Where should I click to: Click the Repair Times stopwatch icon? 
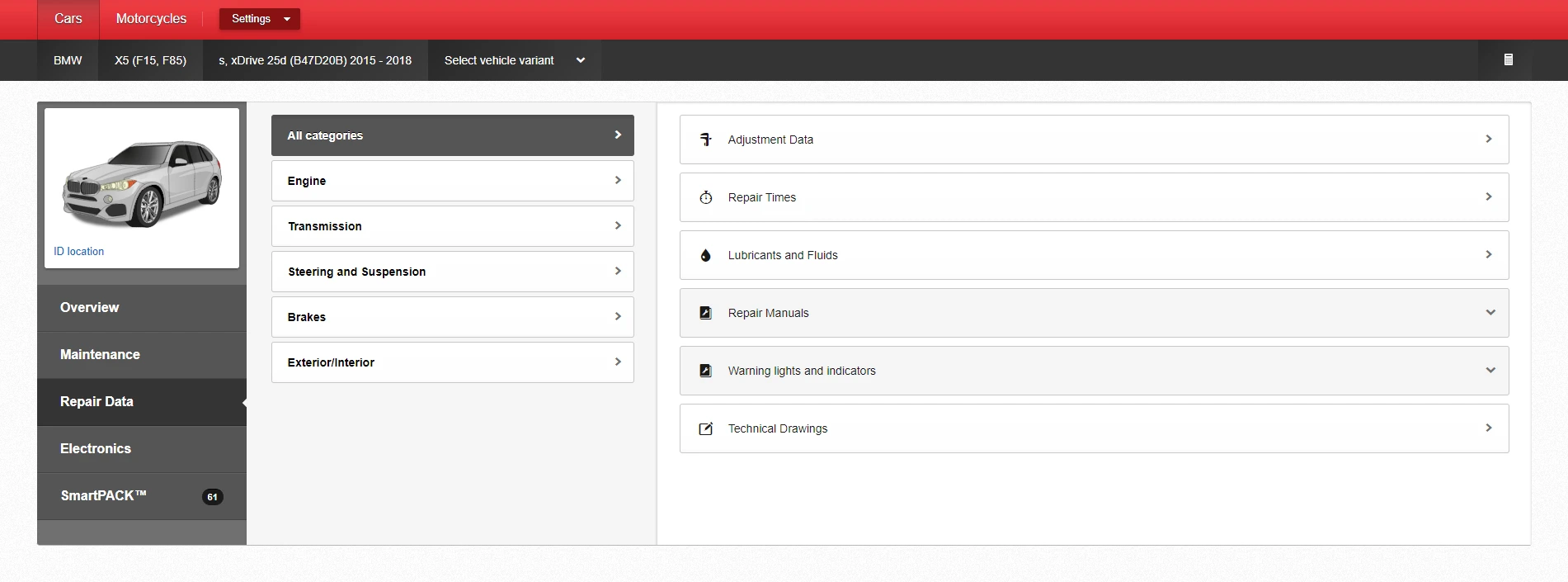click(705, 197)
